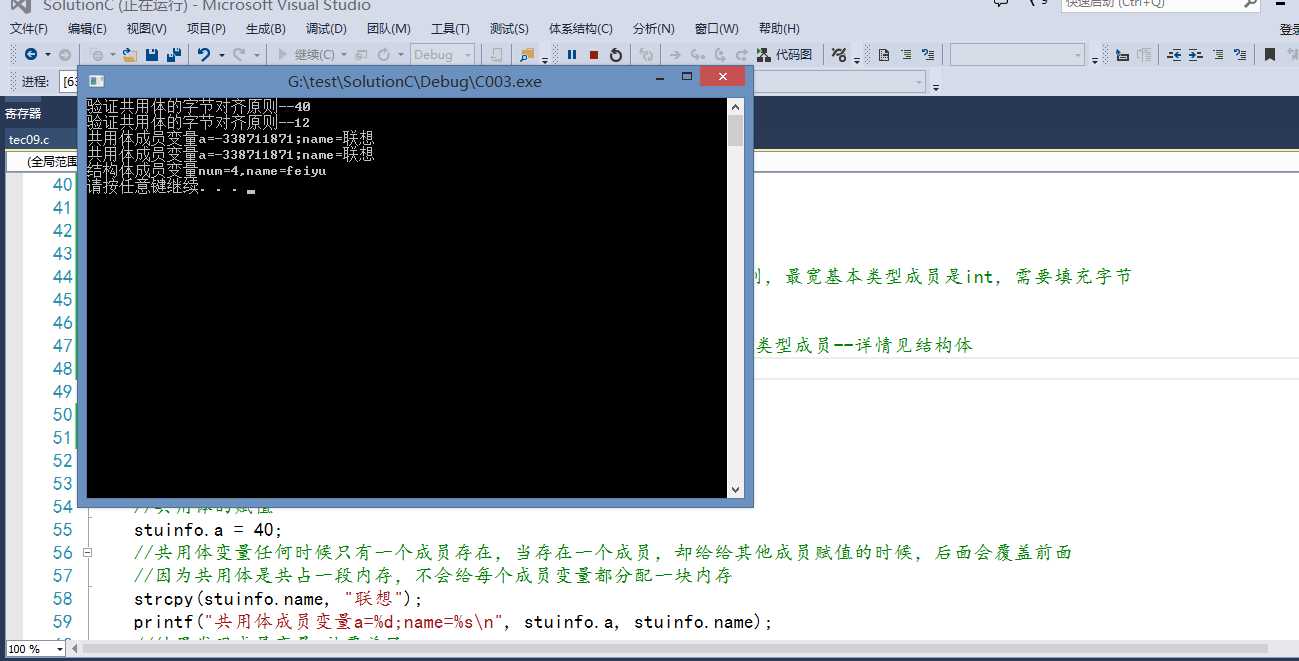Open the 文件(F) menu

pos(29,28)
